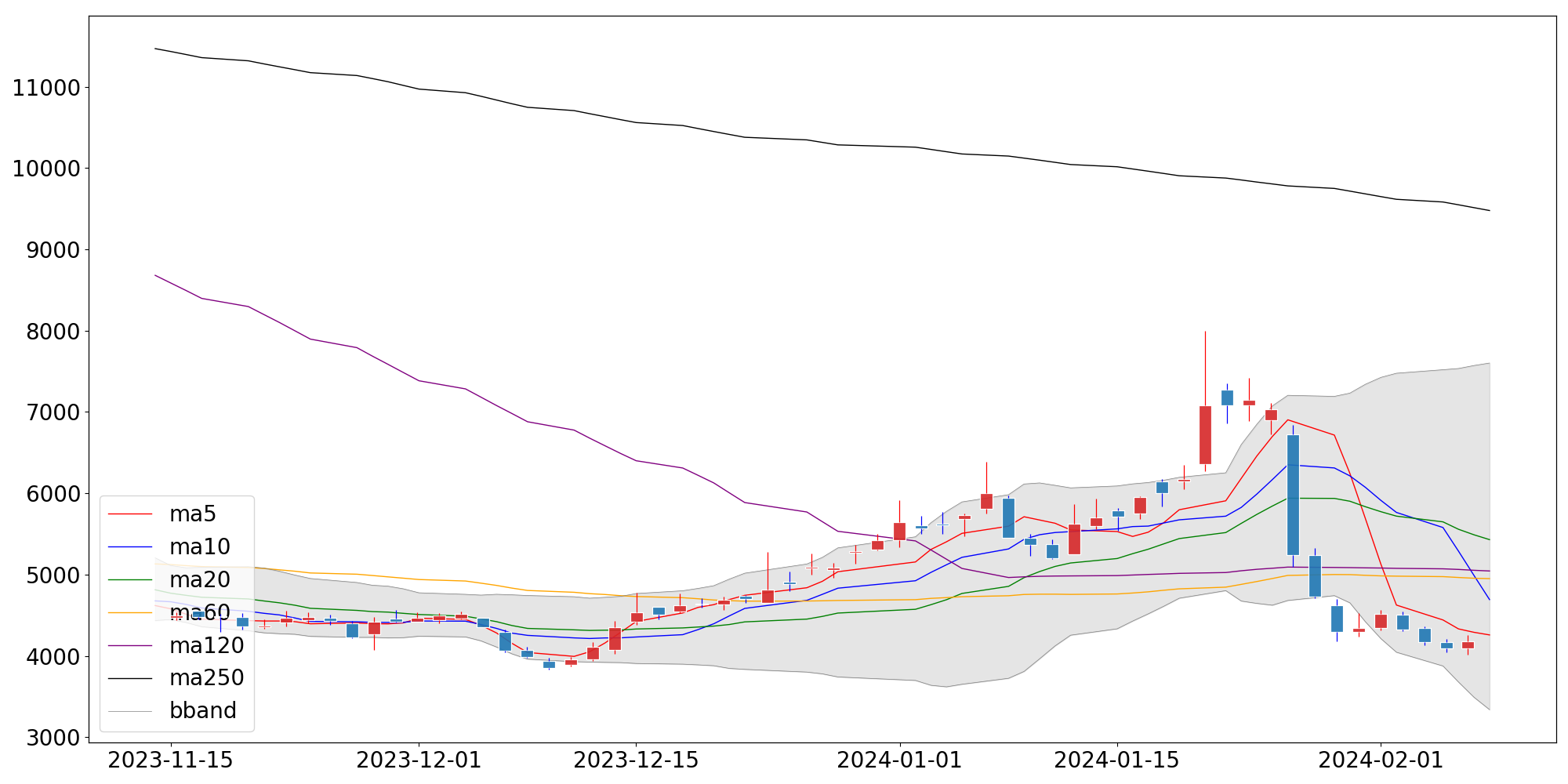Click the tall blue candlestick falling from 6700 to 5250

(1293, 495)
